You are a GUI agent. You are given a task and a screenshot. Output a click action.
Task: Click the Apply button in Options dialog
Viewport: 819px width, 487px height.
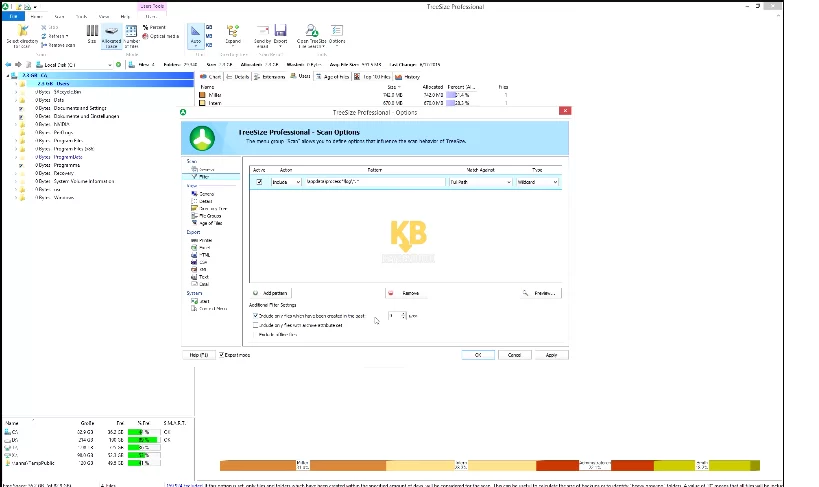point(550,355)
